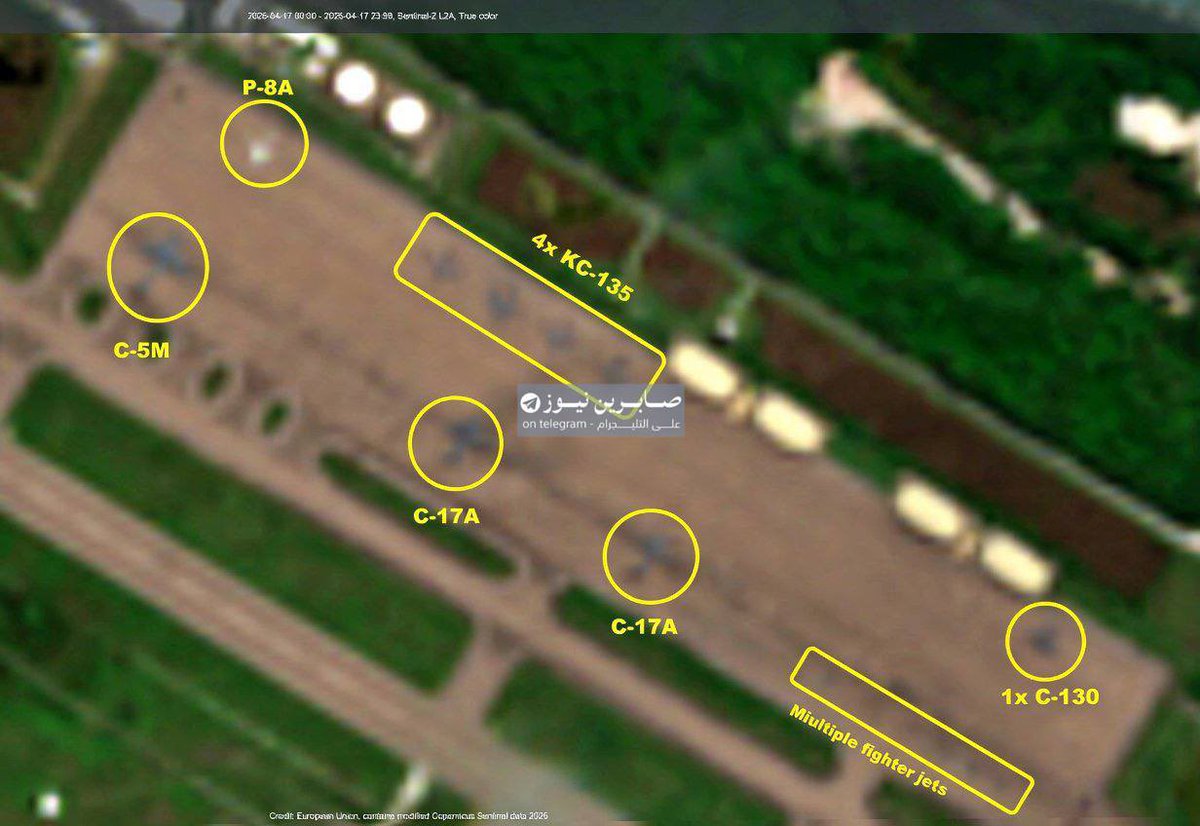Click the "1x C-130" label text
Image resolution: width=1200 pixels, height=826 pixels.
tap(1050, 697)
